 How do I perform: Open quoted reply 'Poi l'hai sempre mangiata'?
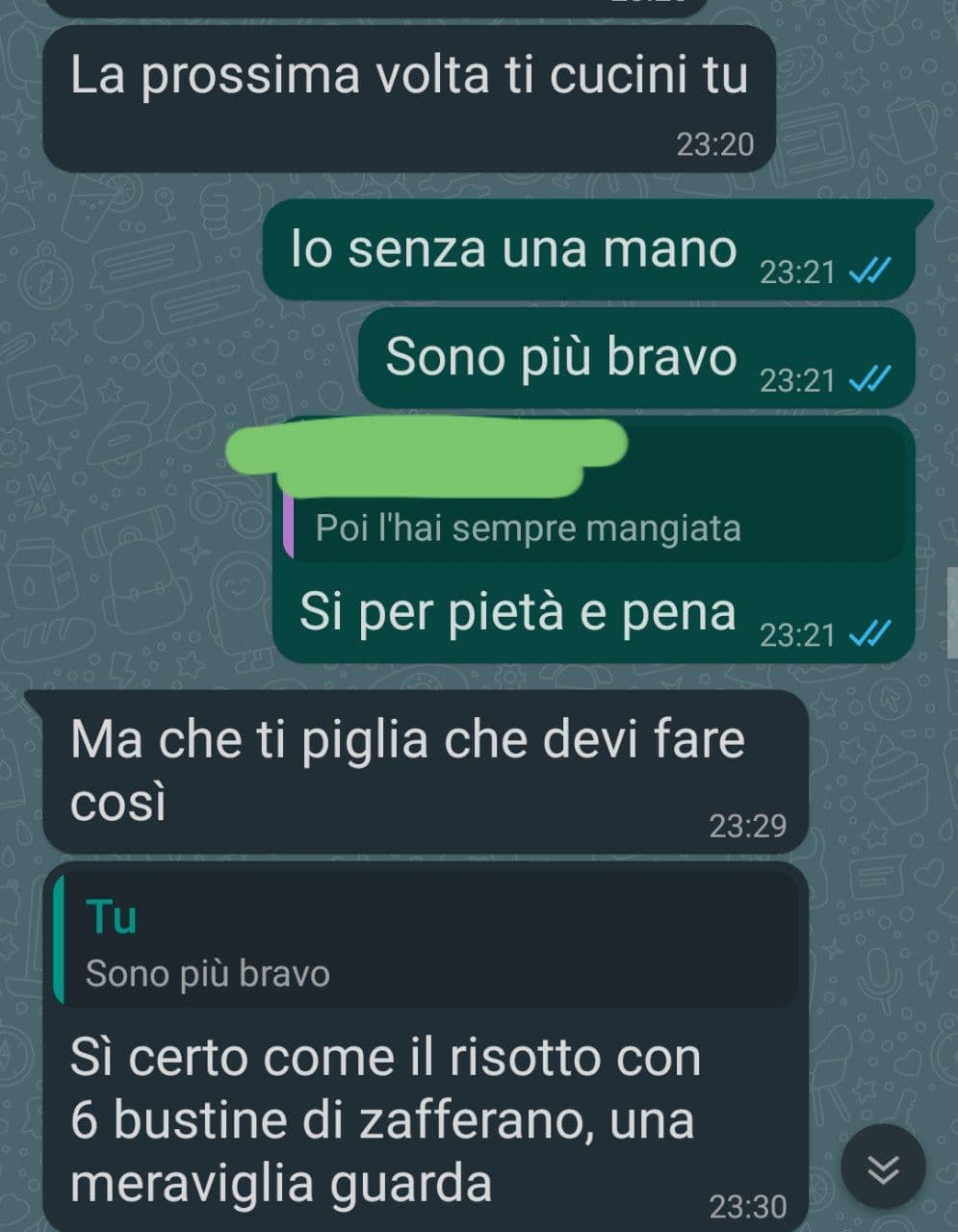[592, 493]
